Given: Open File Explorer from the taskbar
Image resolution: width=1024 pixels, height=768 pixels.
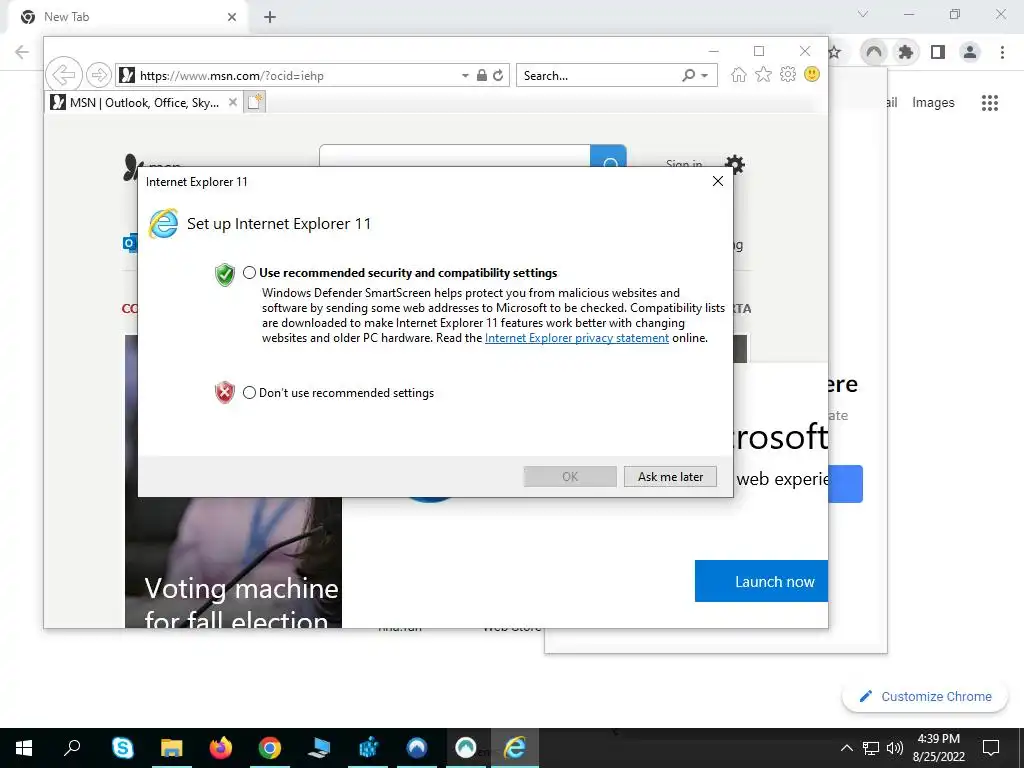Looking at the screenshot, I should [x=171, y=748].
